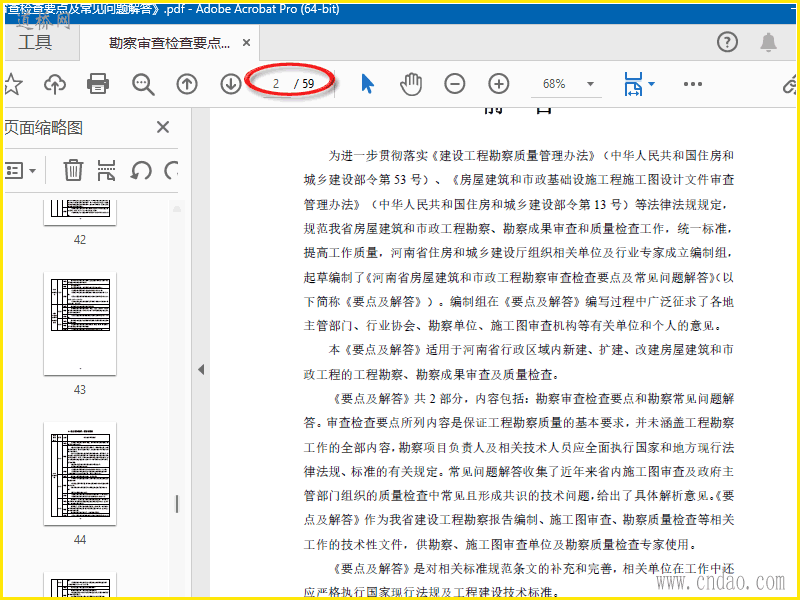This screenshot has height=600, width=800.
Task: Open the zoom level dropdown arrow
Action: coord(590,84)
